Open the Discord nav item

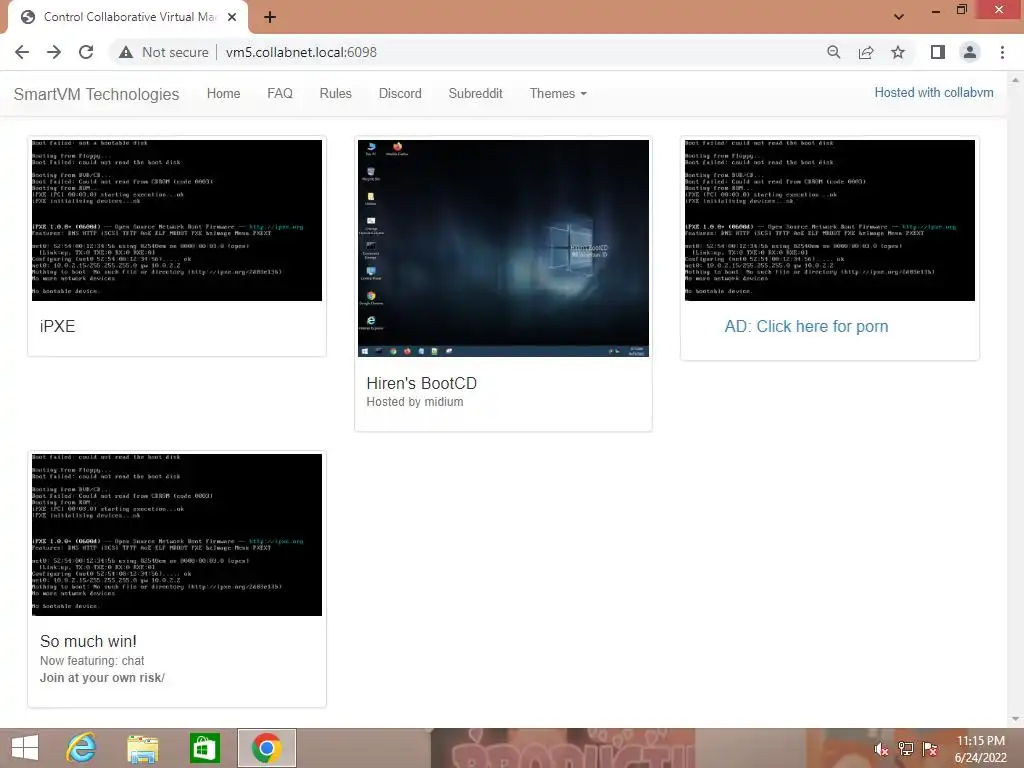(400, 93)
